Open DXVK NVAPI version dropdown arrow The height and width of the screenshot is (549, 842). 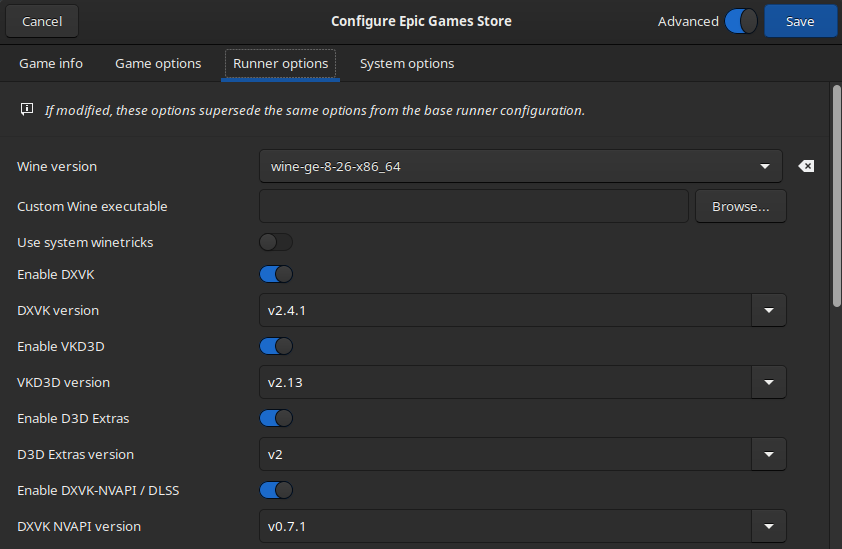769,526
